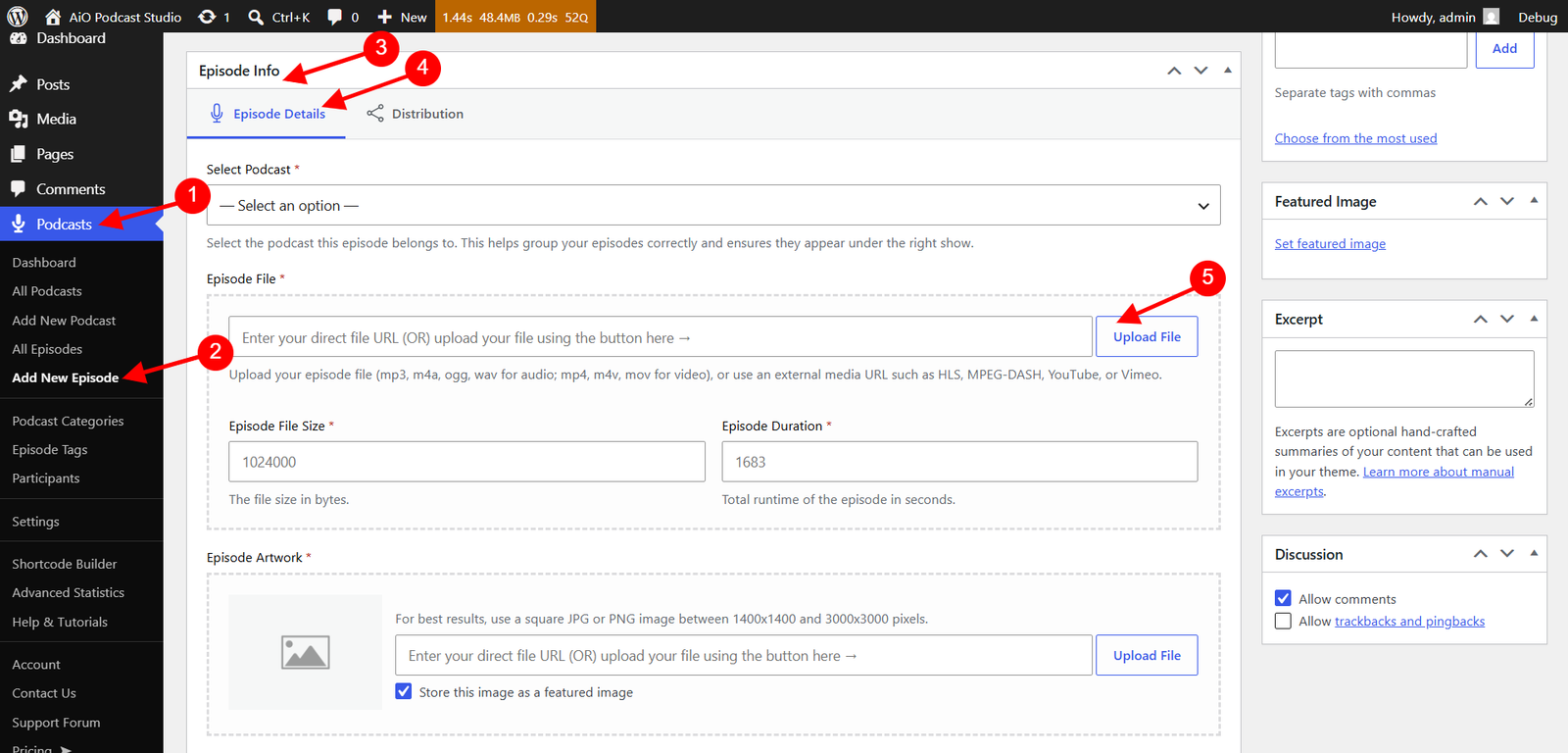Click the Podcasts microphone icon in sidebar
1568x753 pixels.
click(x=18, y=224)
